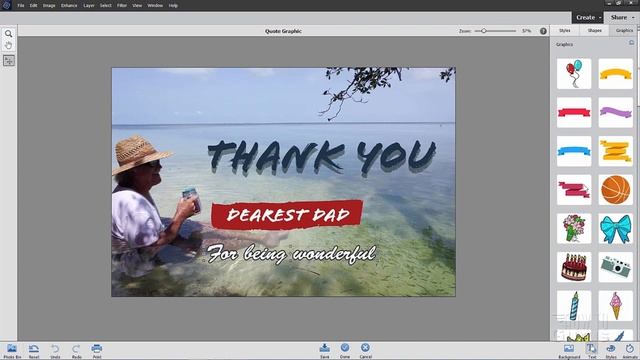This screenshot has width=640, height=360.
Task: Click the Quote Graphic title
Action: [x=283, y=31]
